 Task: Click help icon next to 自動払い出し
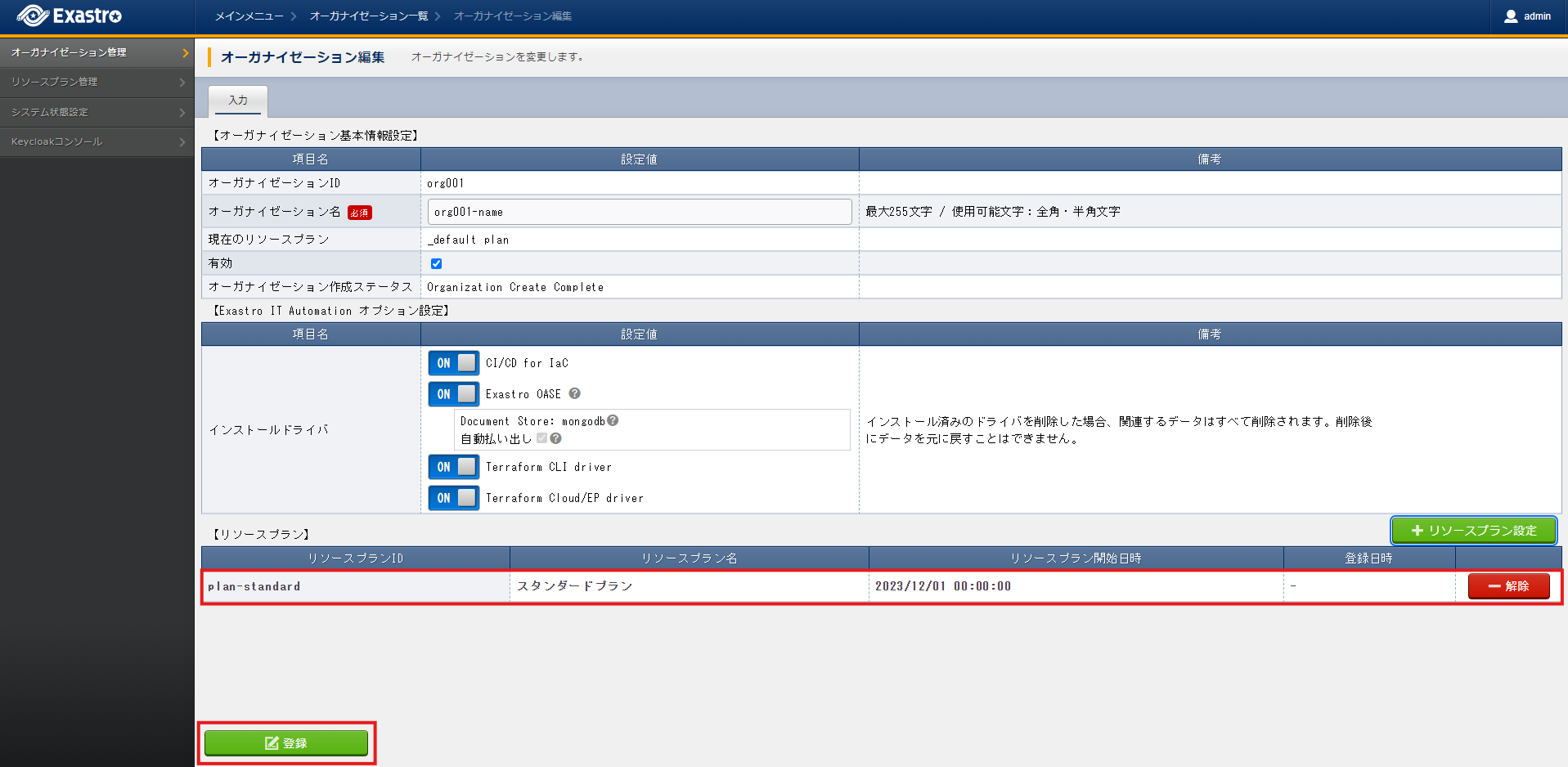[556, 438]
